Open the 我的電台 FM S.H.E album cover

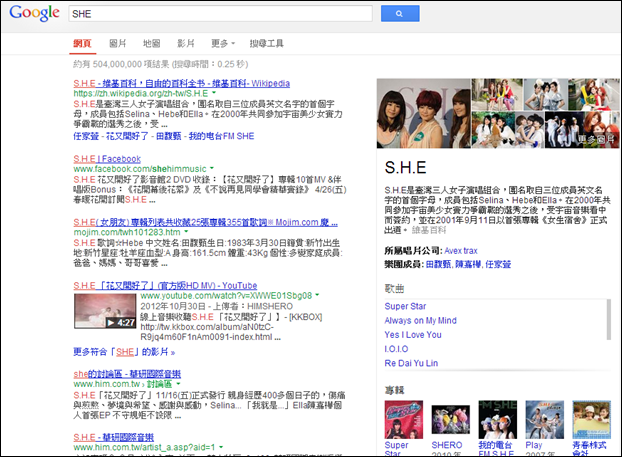click(x=498, y=419)
